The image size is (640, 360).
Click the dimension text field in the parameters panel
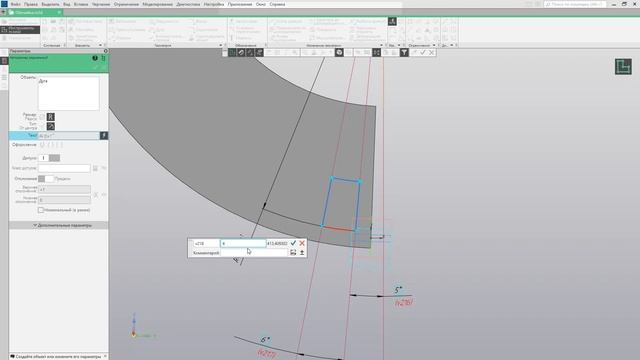tap(69, 136)
